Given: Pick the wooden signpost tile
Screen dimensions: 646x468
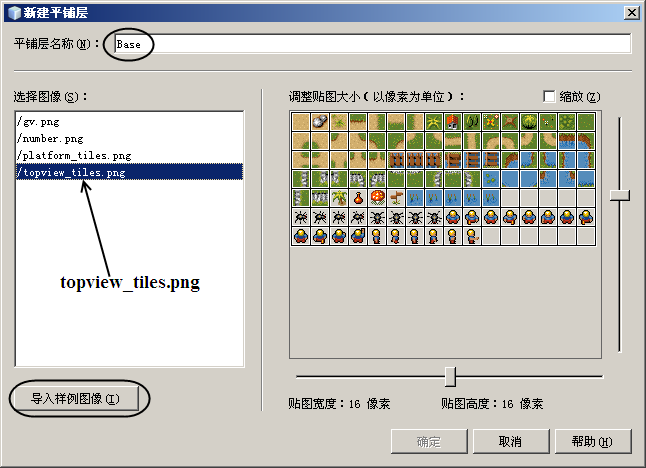Looking at the screenshot, I should [x=396, y=198].
